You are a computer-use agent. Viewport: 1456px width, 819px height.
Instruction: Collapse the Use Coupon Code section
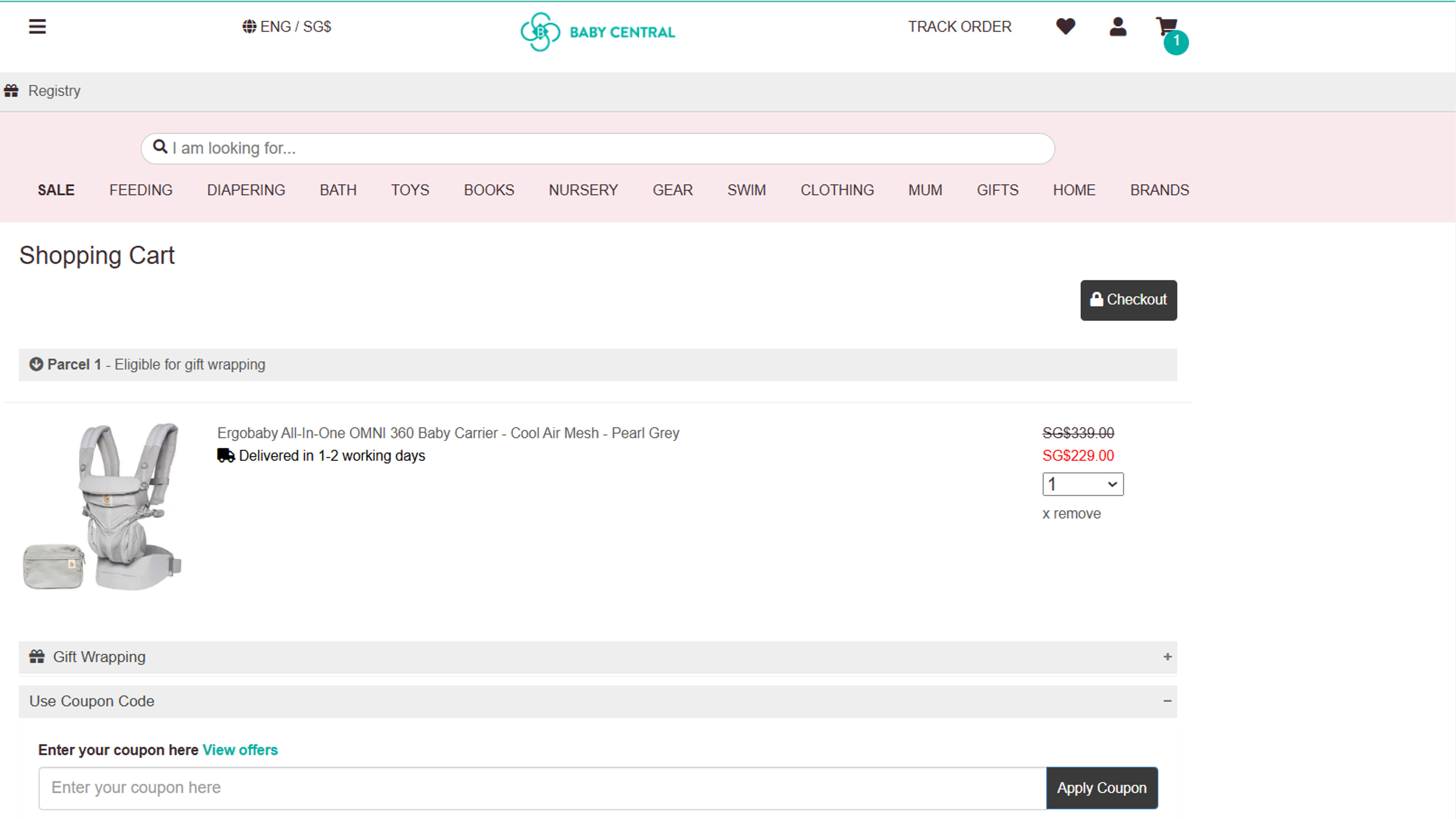[x=1167, y=701]
